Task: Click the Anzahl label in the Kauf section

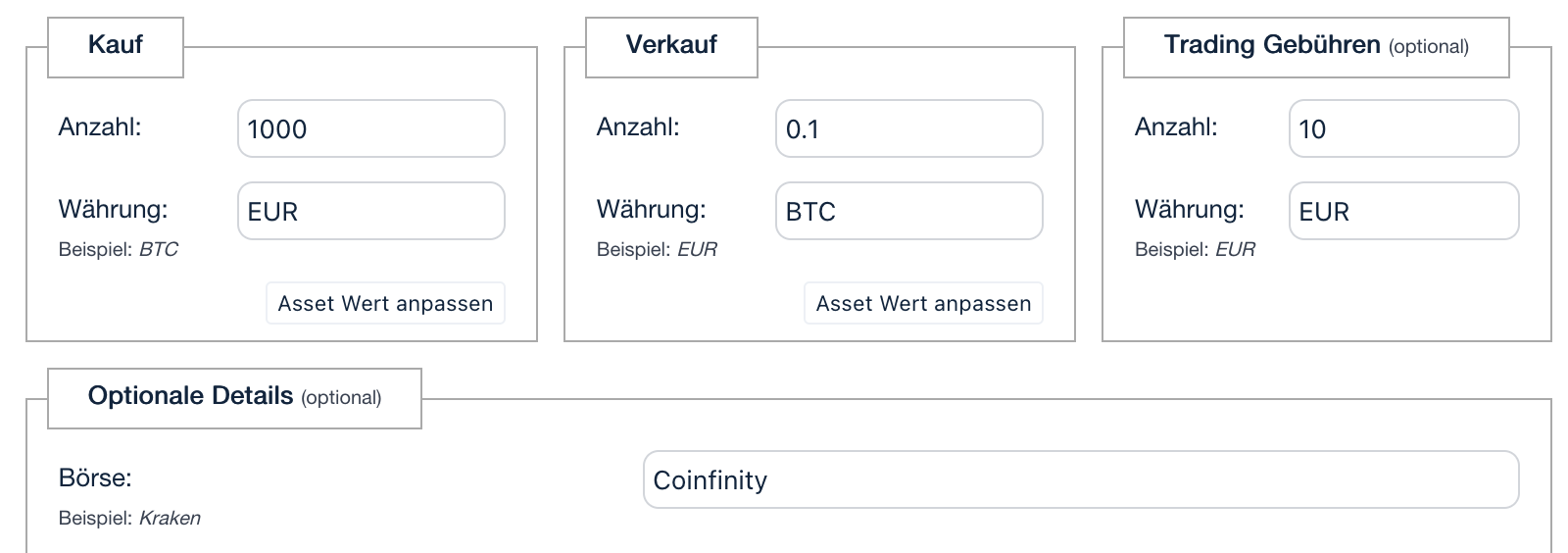Action: (x=100, y=126)
